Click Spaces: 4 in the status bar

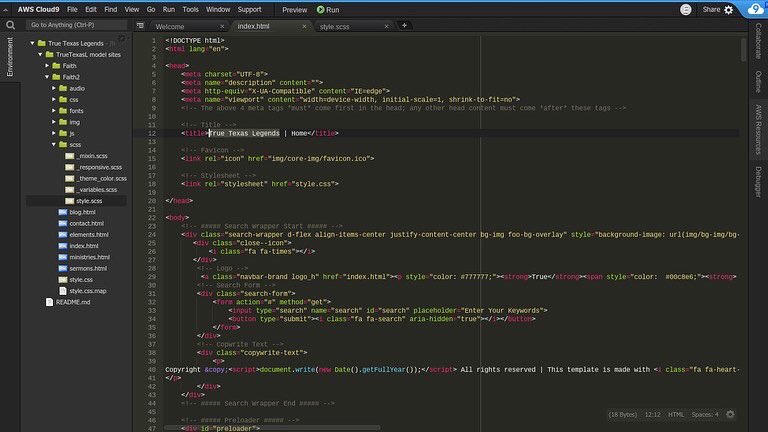(x=705, y=414)
